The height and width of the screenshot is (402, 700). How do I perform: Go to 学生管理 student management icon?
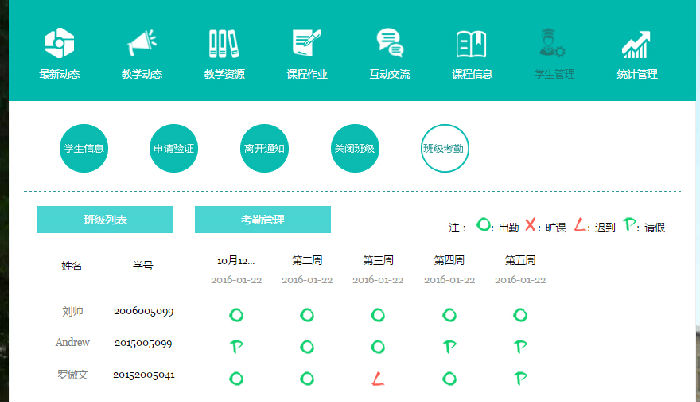click(x=553, y=44)
